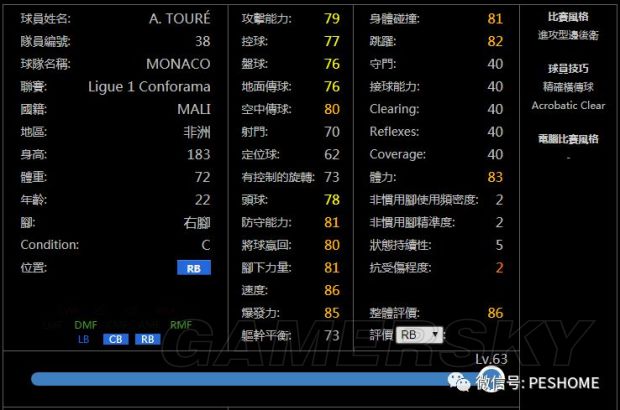Screen dimensions: 620x410
Task: Click the 攻擊能力 value 79
Action: (x=332, y=19)
